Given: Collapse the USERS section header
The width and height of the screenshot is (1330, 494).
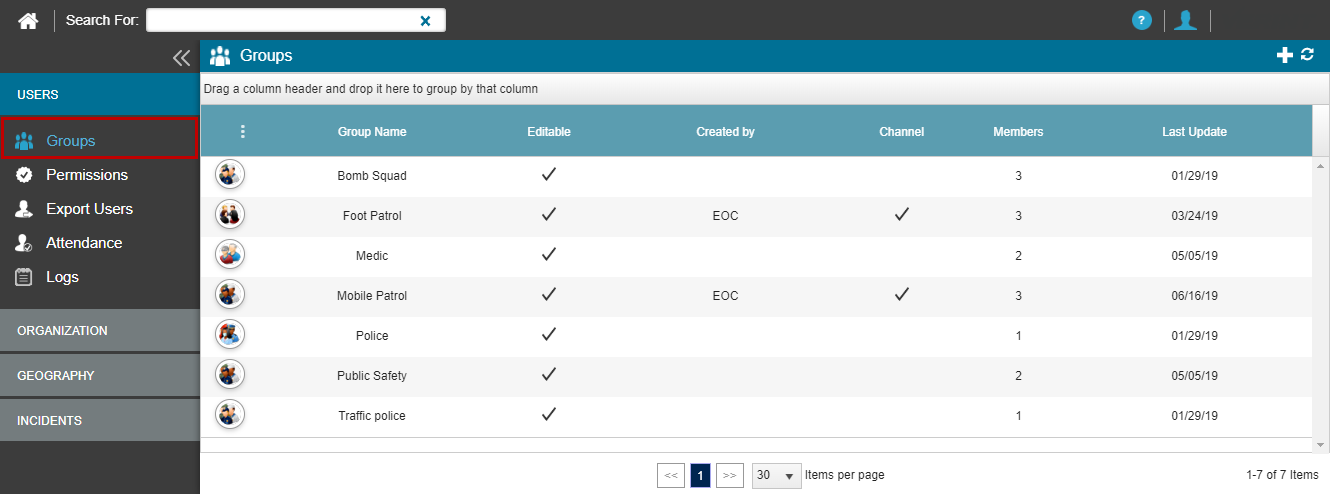Looking at the screenshot, I should (100, 94).
